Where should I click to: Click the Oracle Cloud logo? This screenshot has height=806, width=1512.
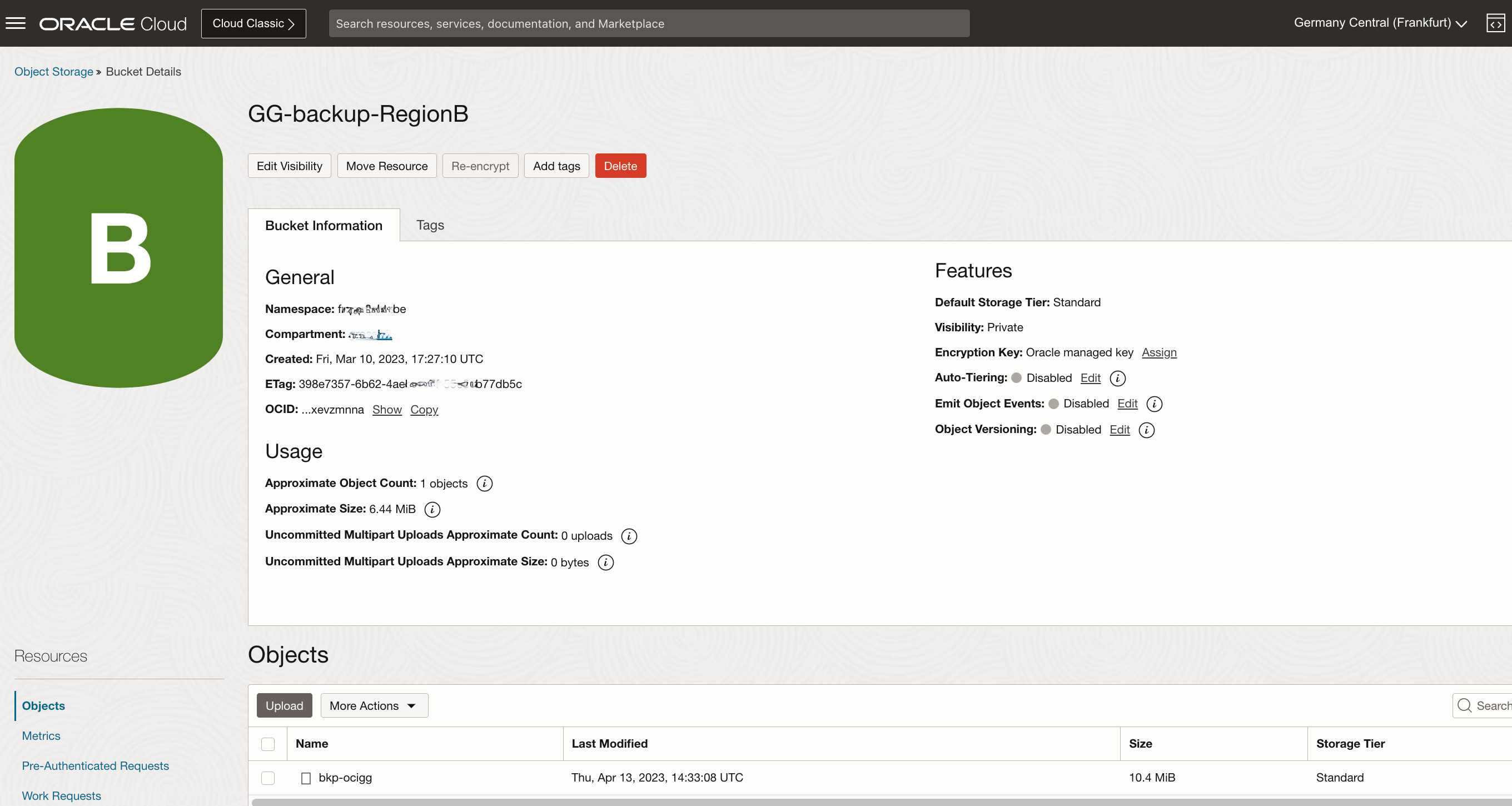[x=113, y=23]
